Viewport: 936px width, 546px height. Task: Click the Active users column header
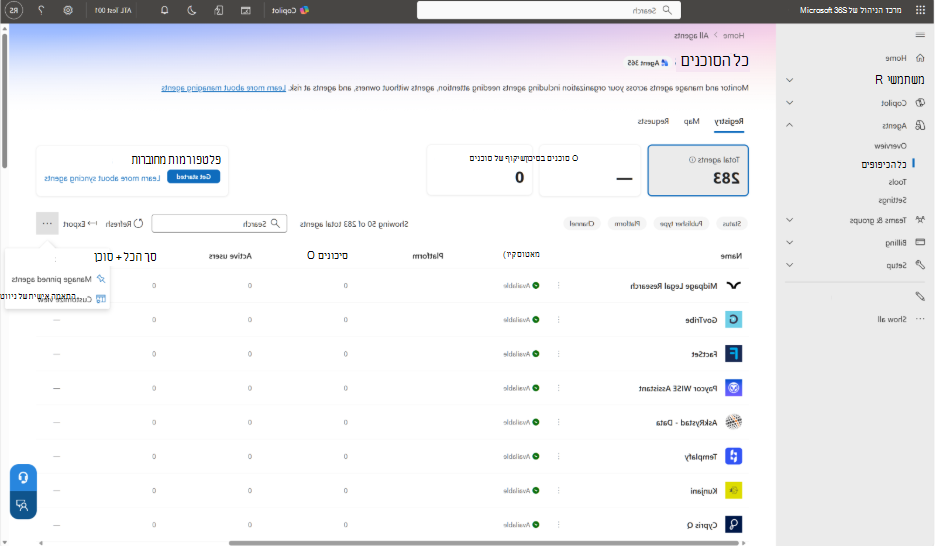[230, 256]
